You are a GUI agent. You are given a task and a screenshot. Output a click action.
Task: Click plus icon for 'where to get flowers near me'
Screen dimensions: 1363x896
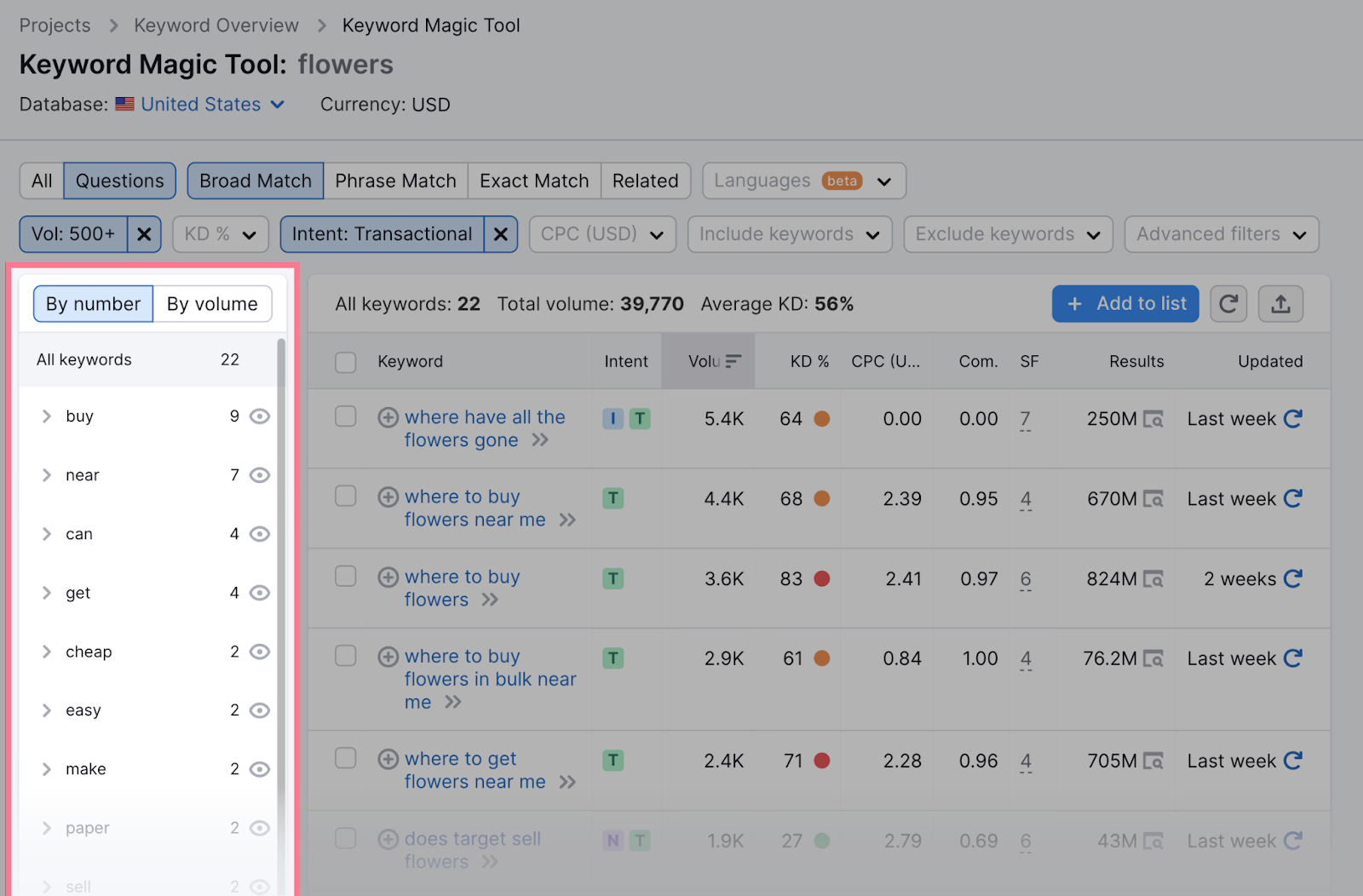click(x=388, y=759)
